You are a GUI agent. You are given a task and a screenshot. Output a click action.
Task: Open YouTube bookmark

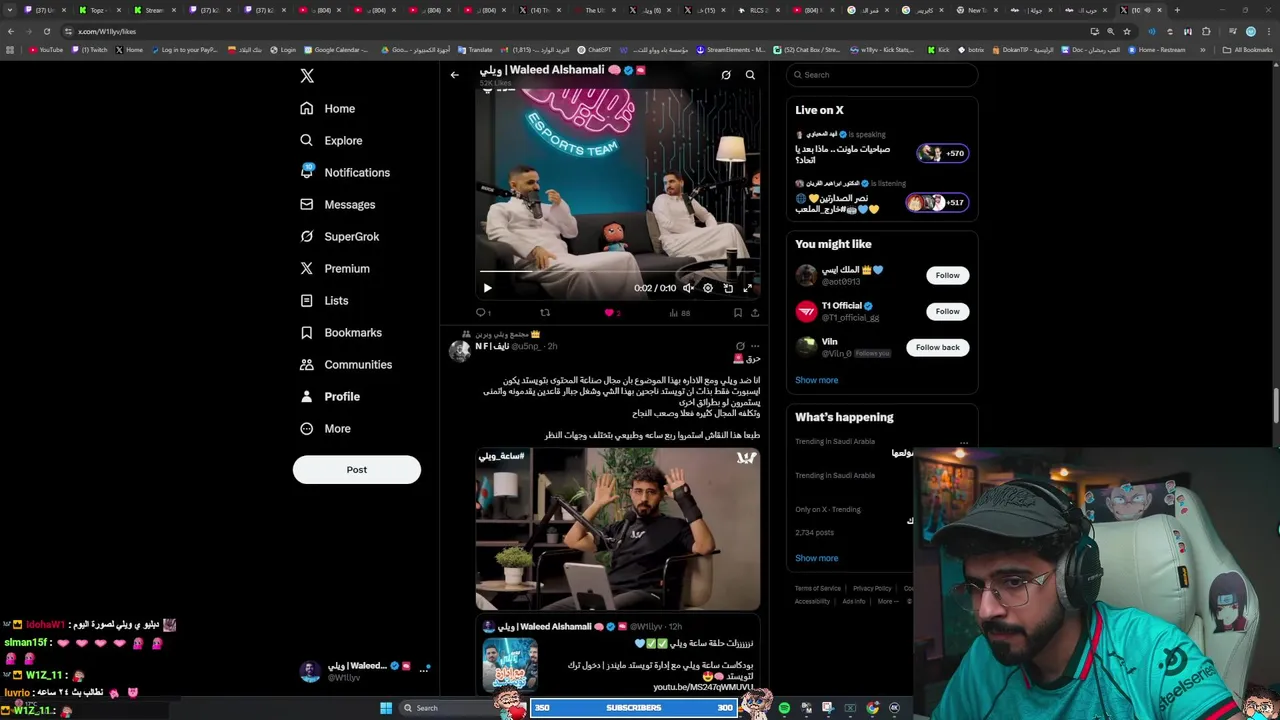pyautogui.click(x=47, y=50)
